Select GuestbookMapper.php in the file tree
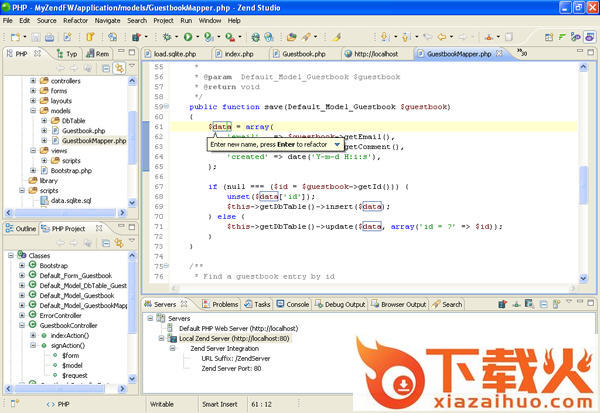 coord(93,141)
